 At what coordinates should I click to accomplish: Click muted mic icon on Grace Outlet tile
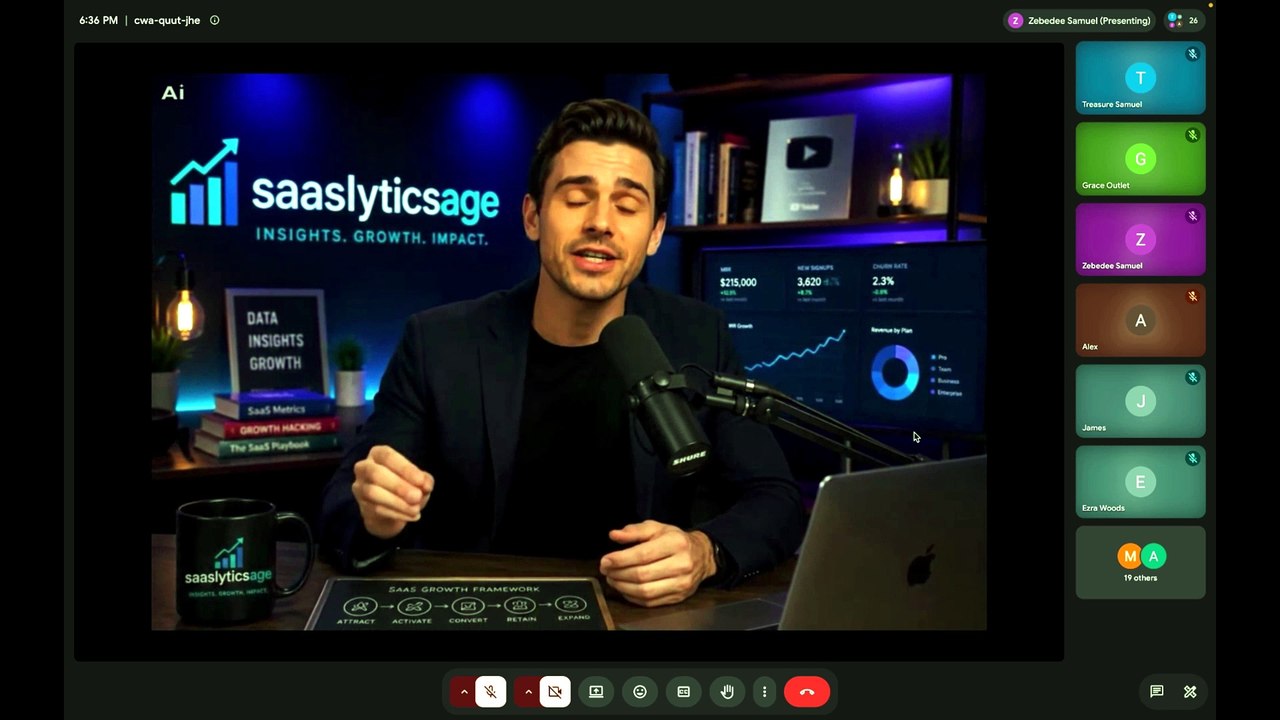(x=1192, y=135)
